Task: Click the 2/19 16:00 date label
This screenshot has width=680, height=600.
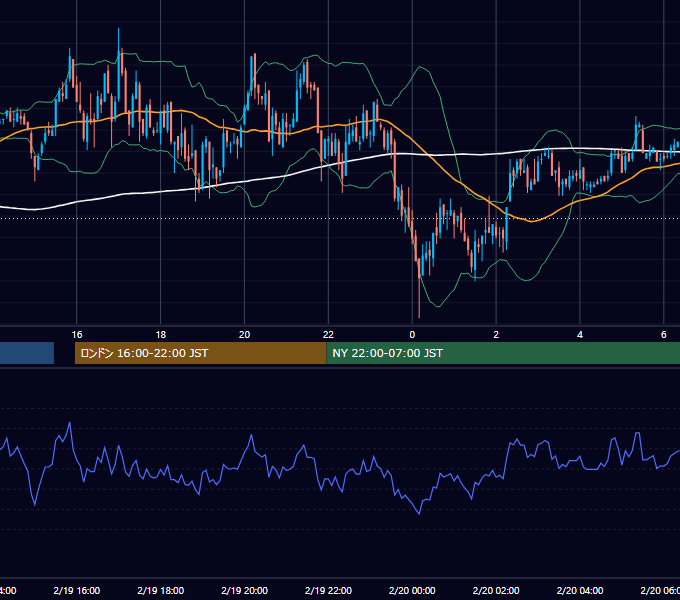Action: tap(77, 590)
